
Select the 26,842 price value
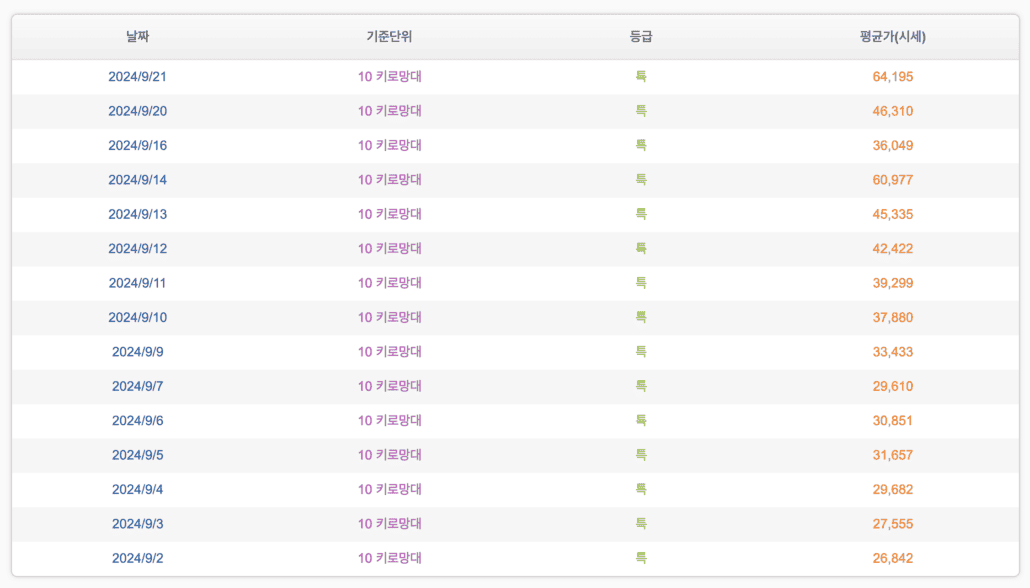pyautogui.click(x=893, y=558)
